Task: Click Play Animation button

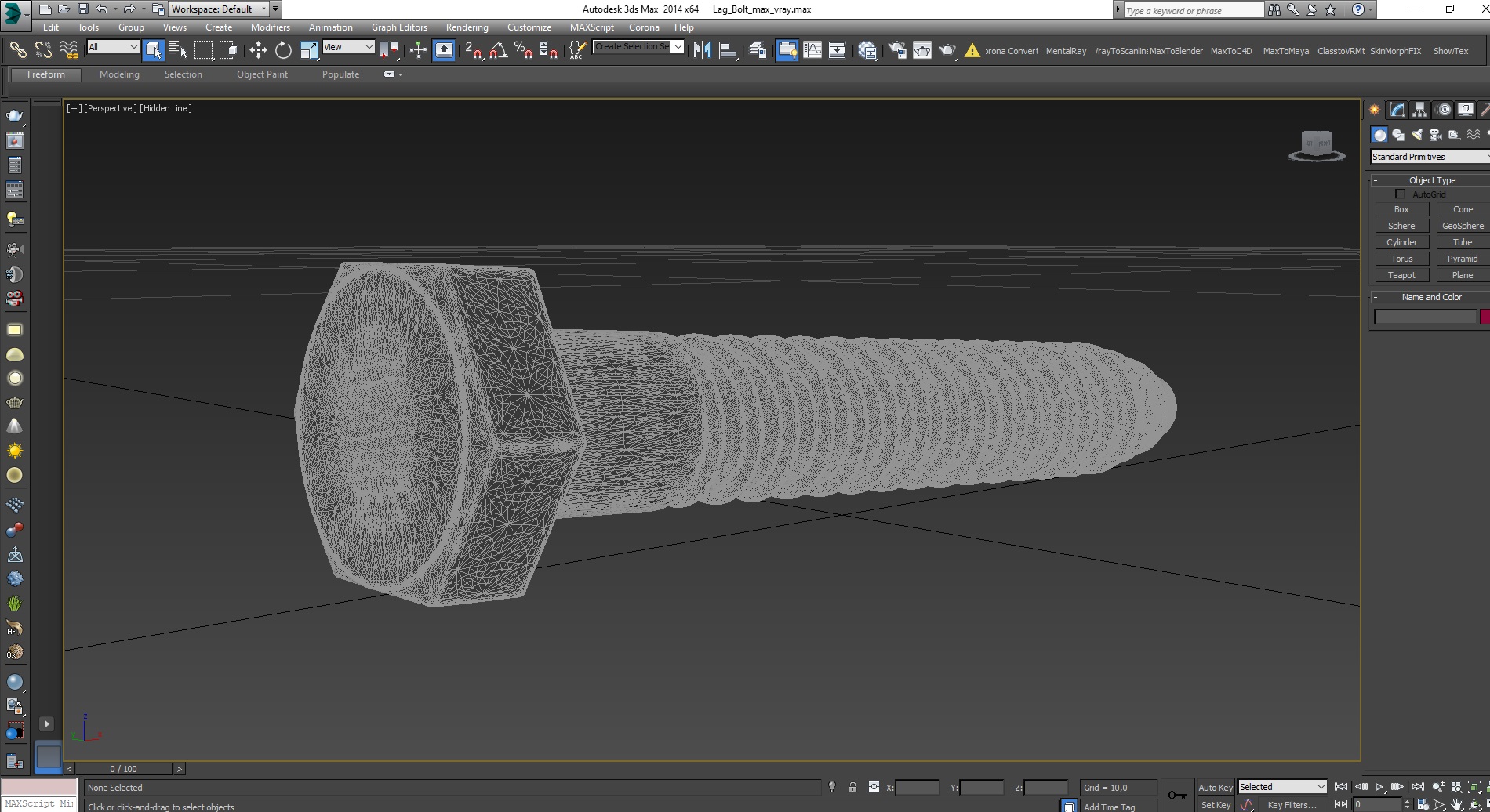Action: [x=1379, y=787]
